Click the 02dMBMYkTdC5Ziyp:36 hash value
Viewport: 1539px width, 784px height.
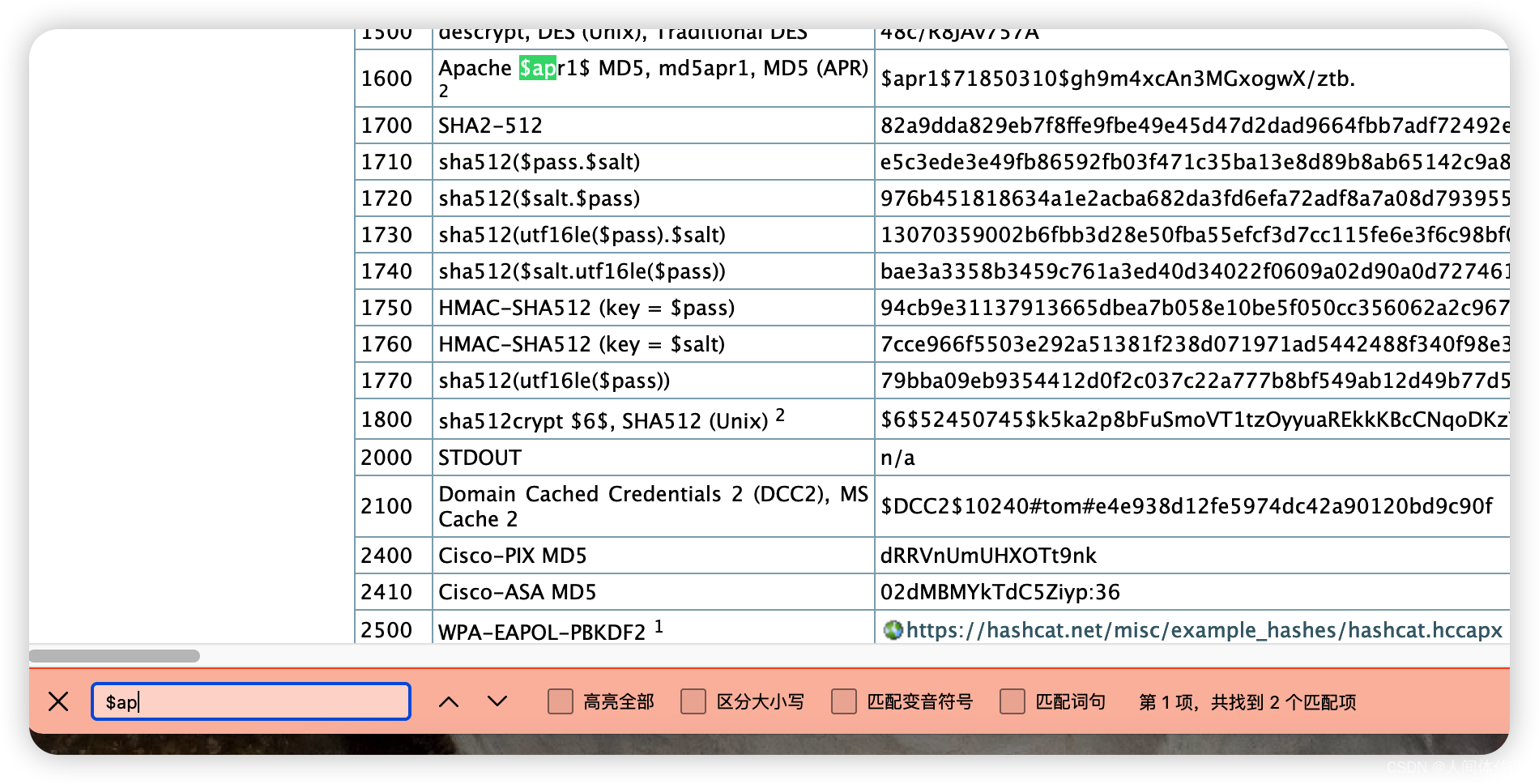pyautogui.click(x=1000, y=592)
